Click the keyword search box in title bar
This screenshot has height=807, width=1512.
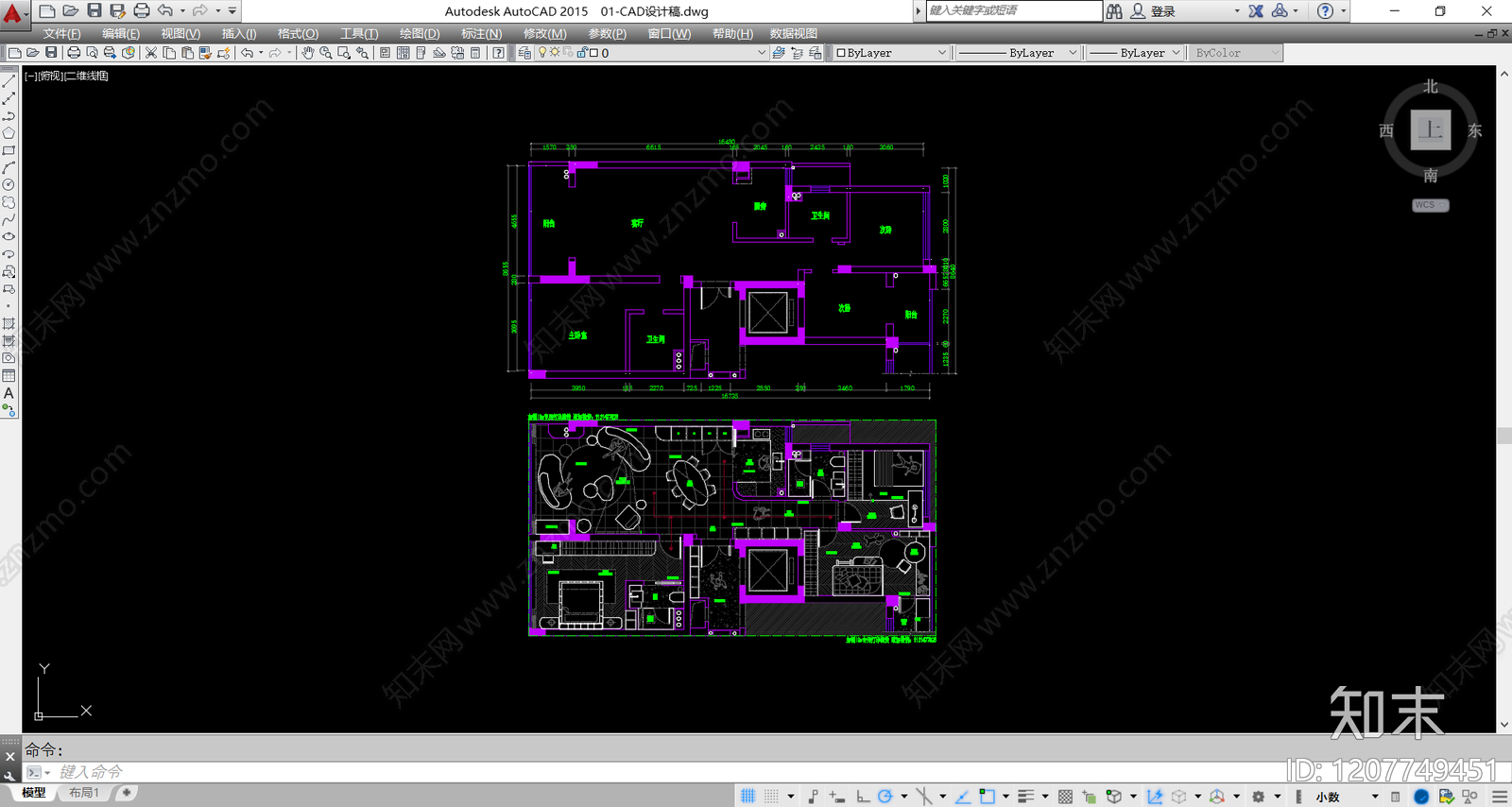tap(1013, 10)
